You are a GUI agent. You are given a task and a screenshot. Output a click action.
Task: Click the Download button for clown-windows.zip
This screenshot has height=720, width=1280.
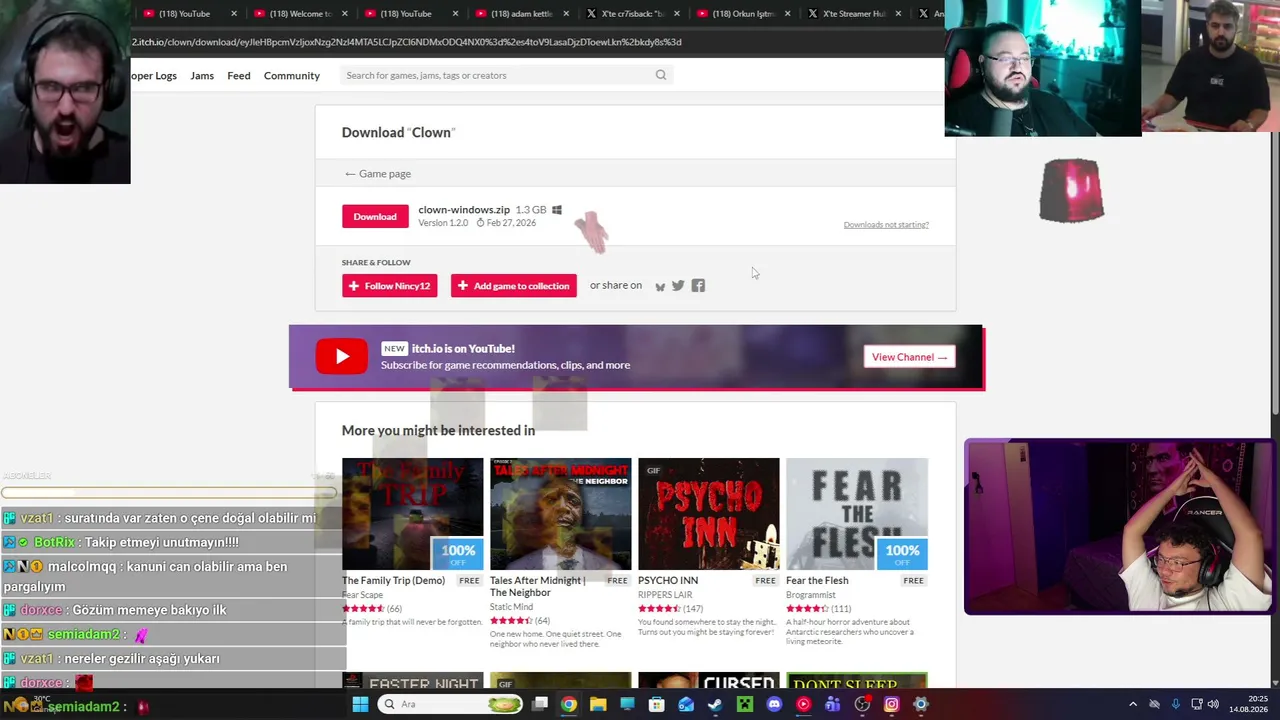(x=375, y=217)
